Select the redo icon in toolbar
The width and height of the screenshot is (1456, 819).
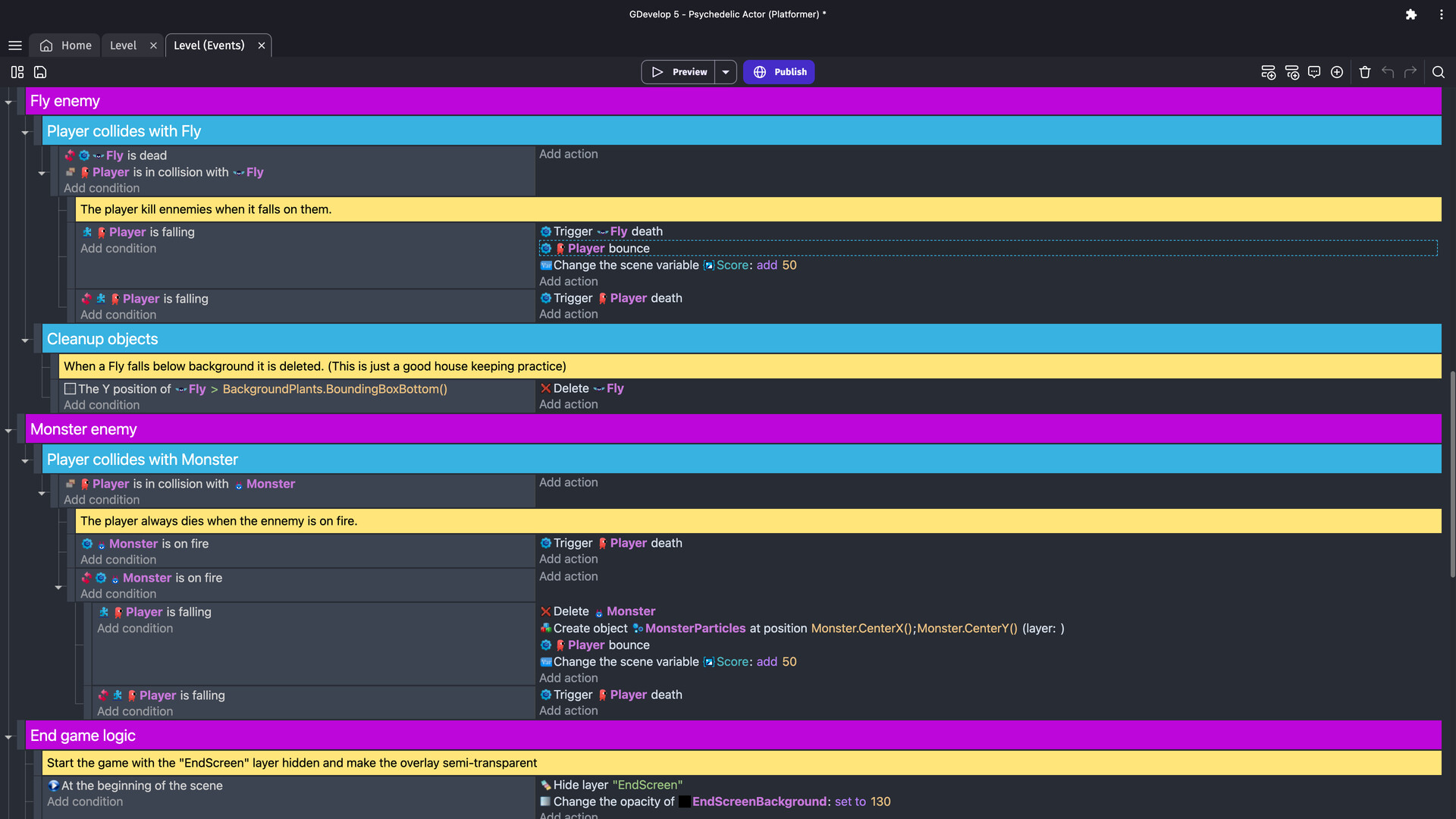click(1411, 71)
